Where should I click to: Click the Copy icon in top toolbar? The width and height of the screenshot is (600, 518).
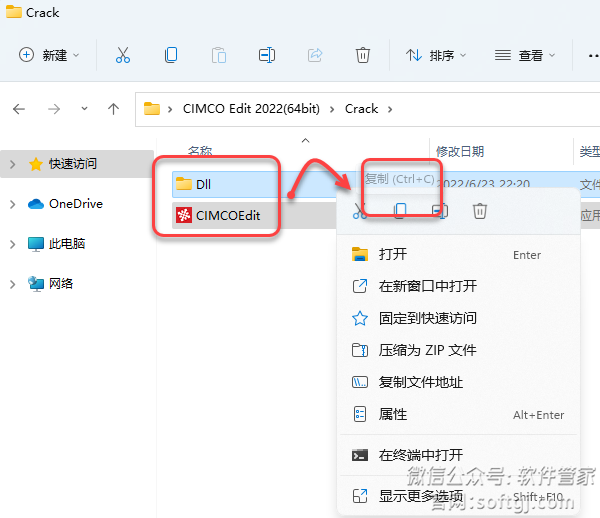(x=171, y=55)
